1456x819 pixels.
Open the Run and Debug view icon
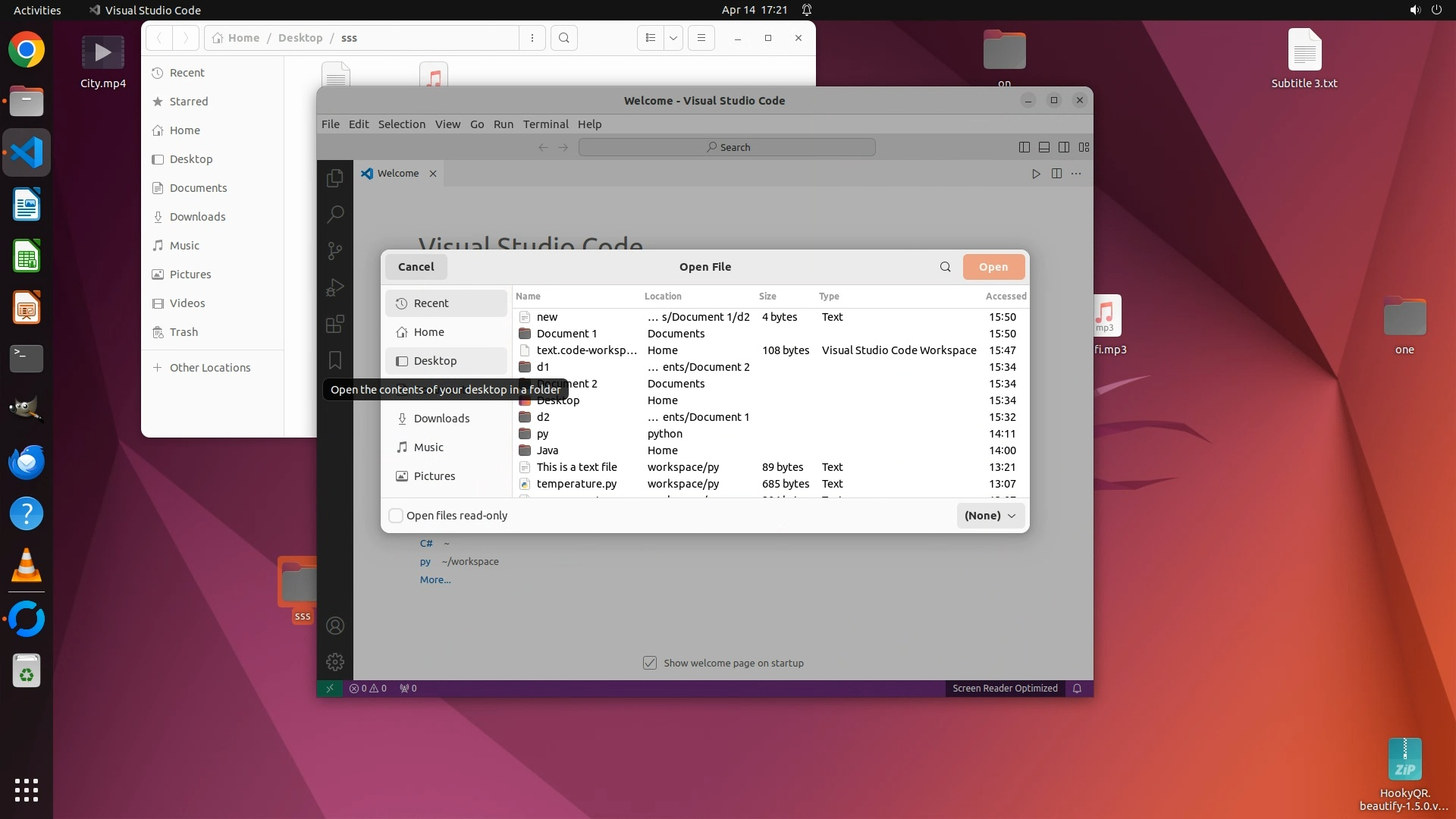(334, 287)
